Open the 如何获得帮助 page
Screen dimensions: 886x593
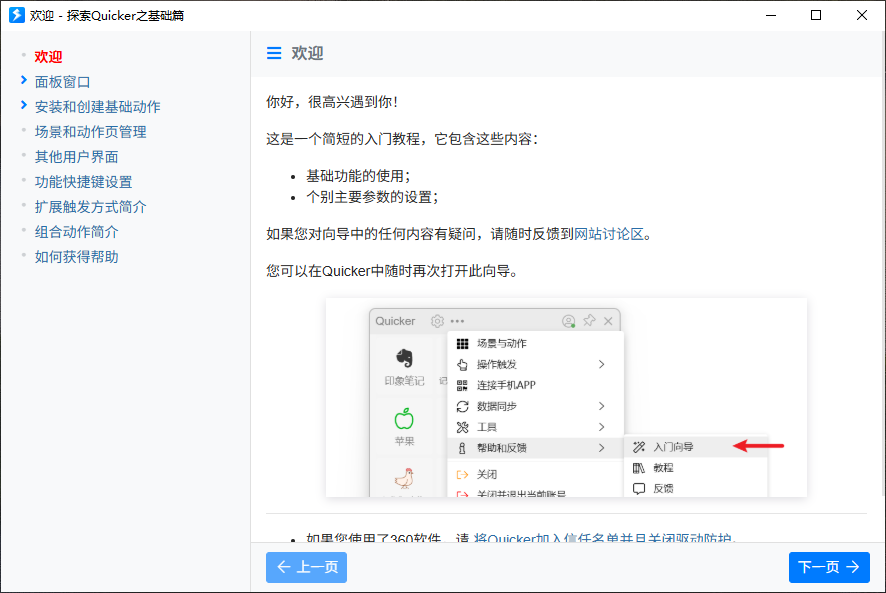coord(76,256)
